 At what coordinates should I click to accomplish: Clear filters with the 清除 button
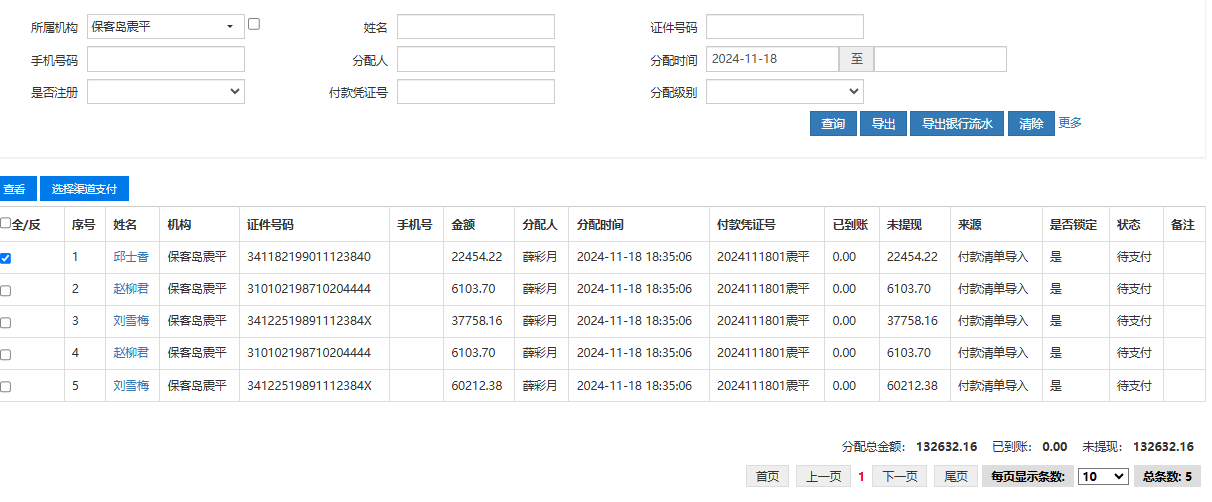click(1031, 124)
